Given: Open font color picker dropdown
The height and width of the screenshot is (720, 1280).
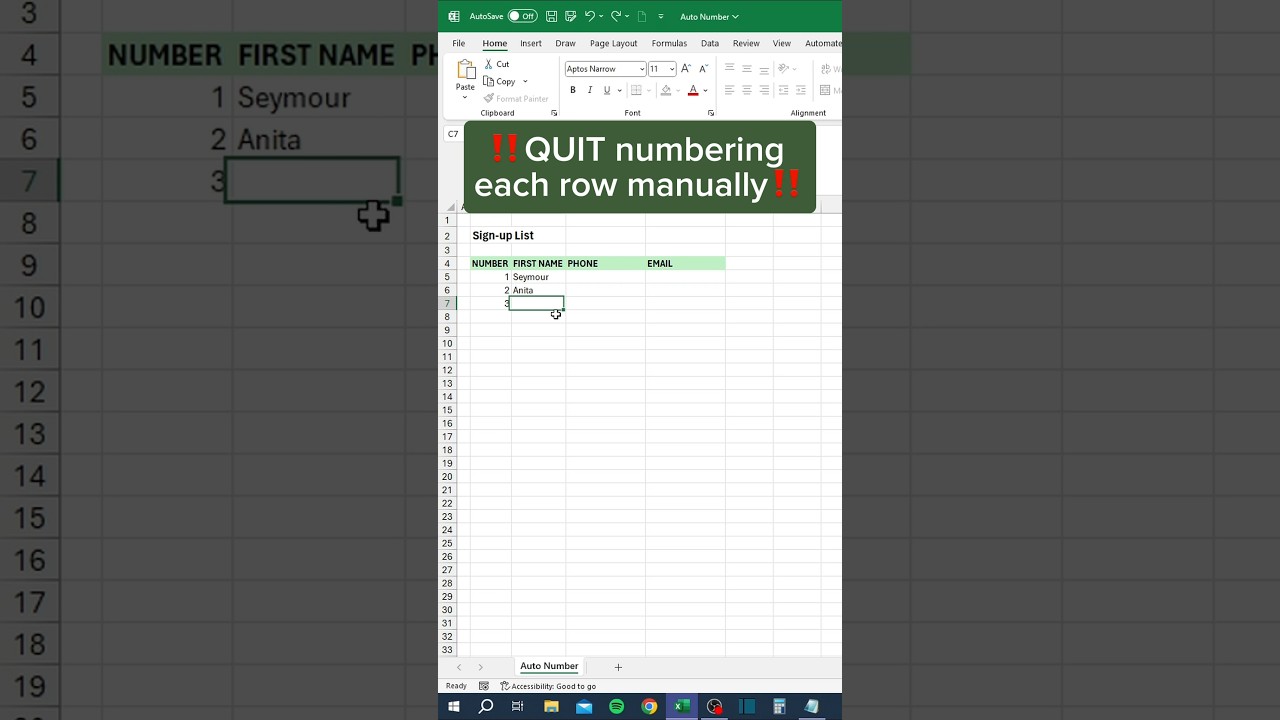Looking at the screenshot, I should [x=705, y=90].
